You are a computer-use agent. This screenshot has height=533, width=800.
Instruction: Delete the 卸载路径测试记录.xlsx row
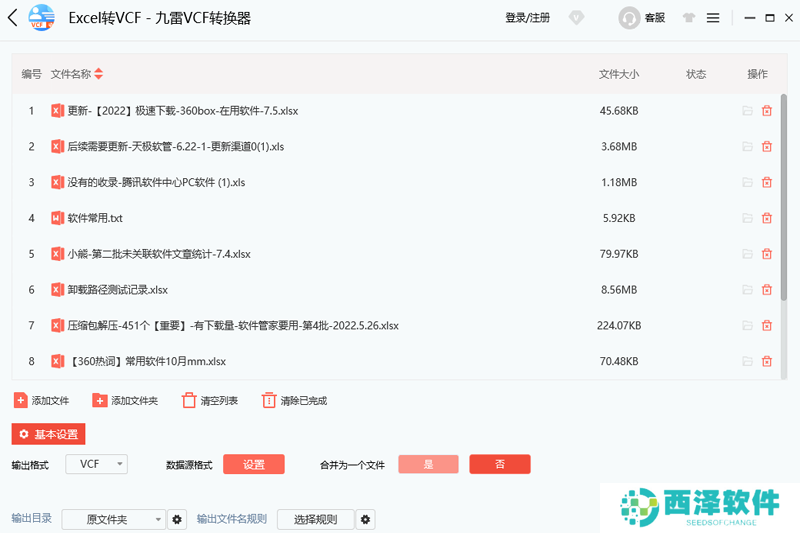pos(767,290)
